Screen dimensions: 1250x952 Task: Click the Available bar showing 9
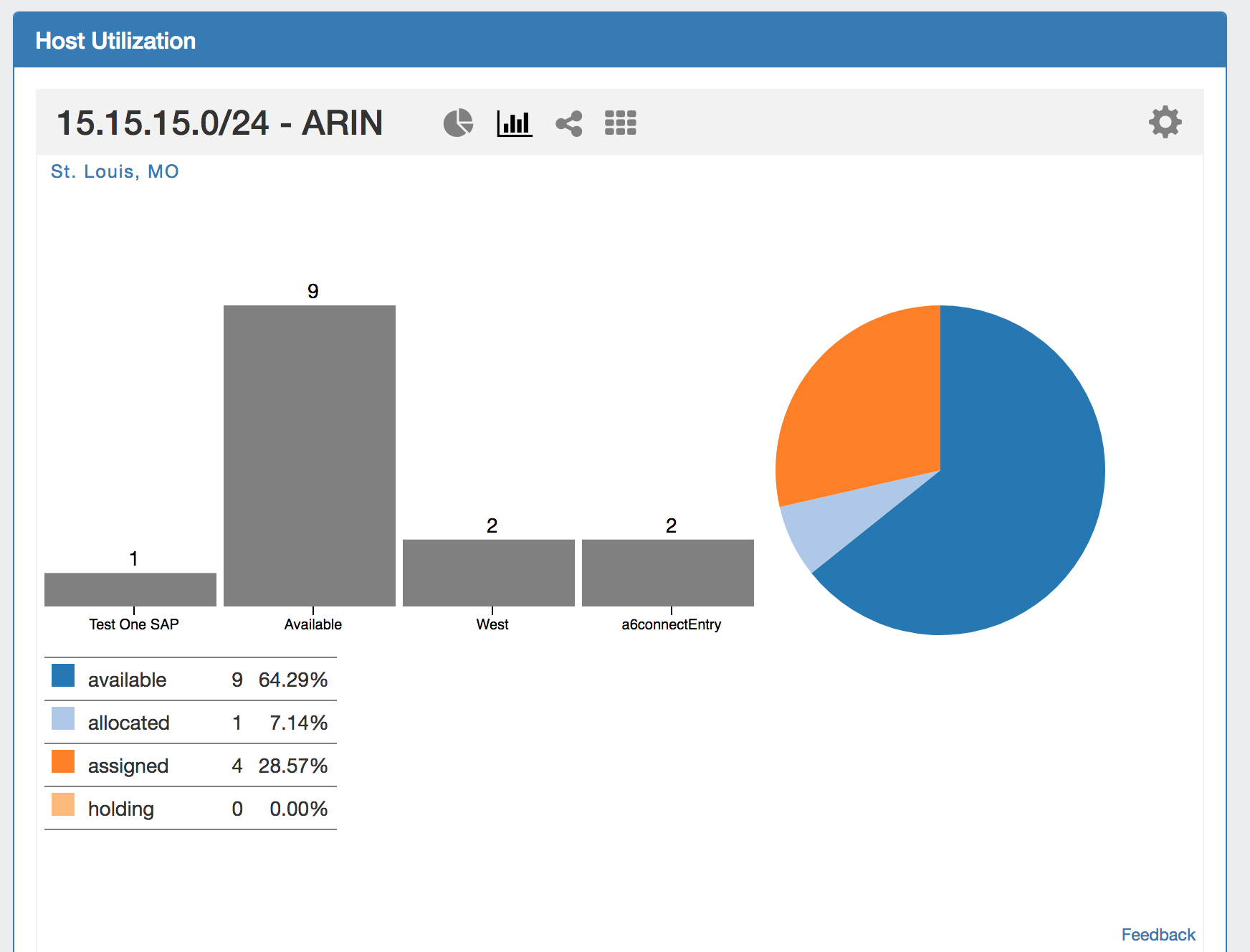(x=310, y=455)
